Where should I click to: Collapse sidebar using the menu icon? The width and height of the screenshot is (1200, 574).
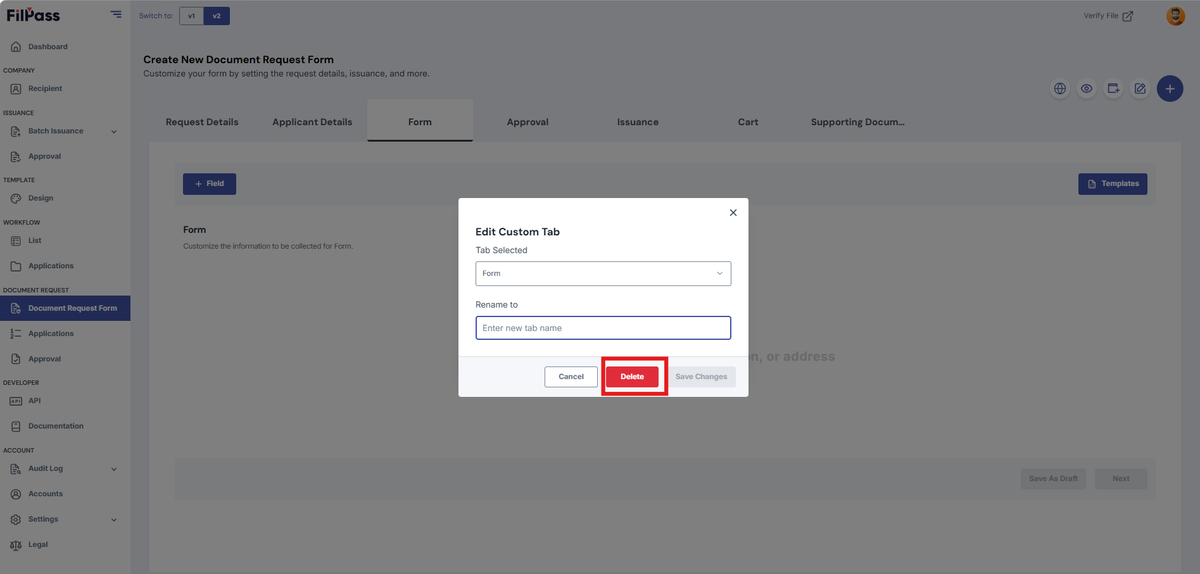[116, 15]
